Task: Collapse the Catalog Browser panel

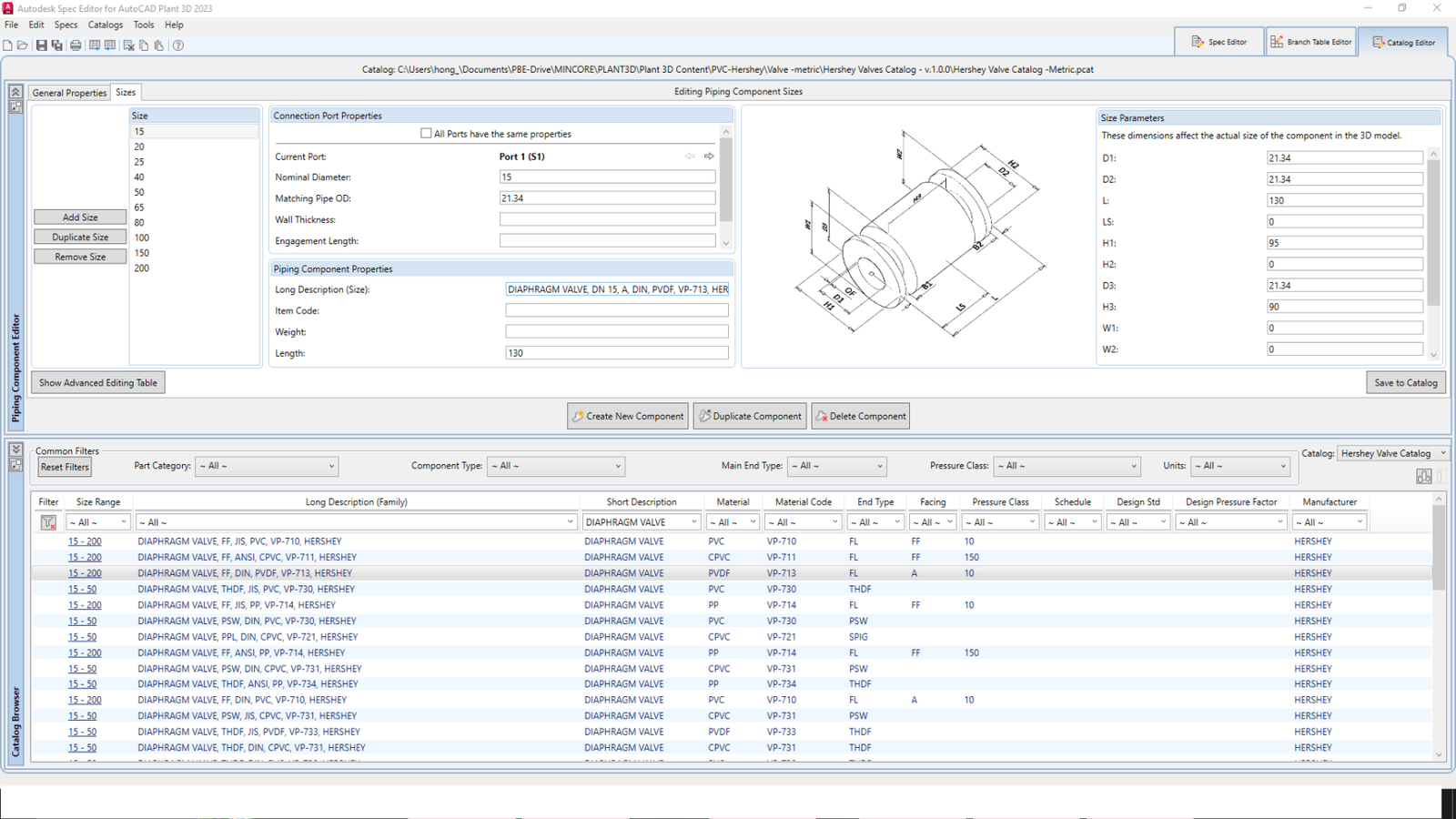Action: [x=15, y=450]
